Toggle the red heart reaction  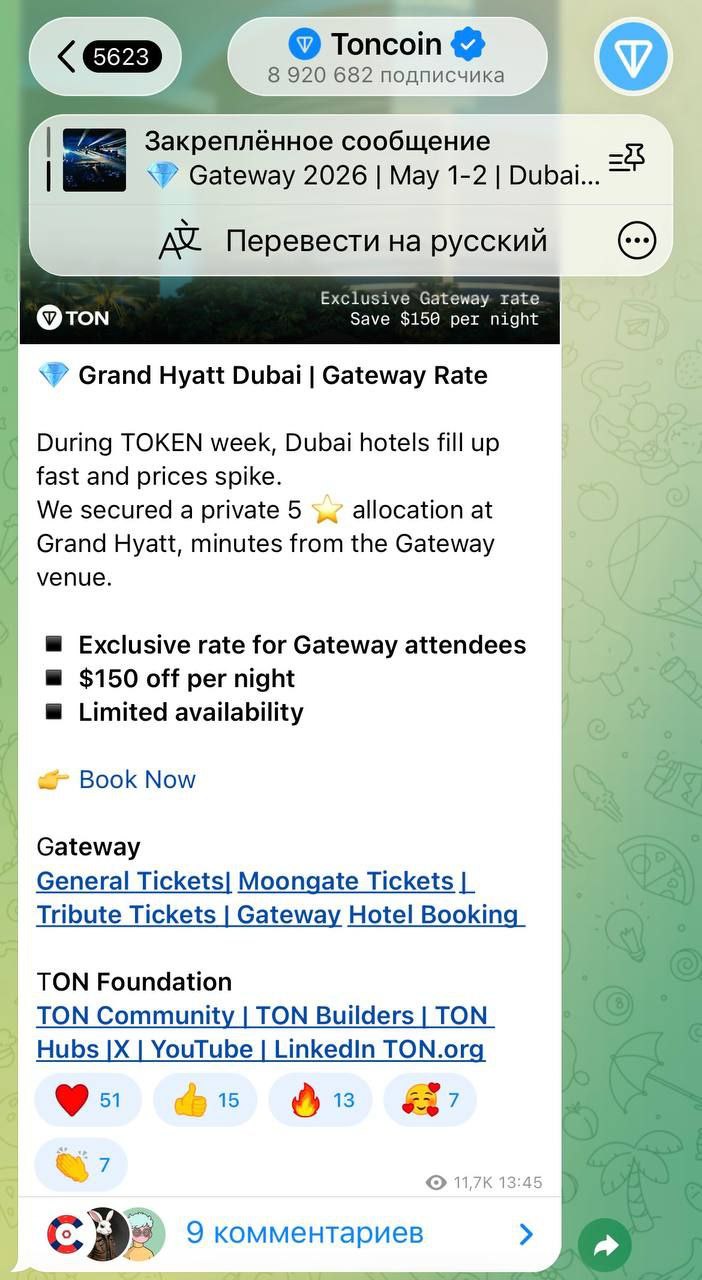pos(88,1100)
